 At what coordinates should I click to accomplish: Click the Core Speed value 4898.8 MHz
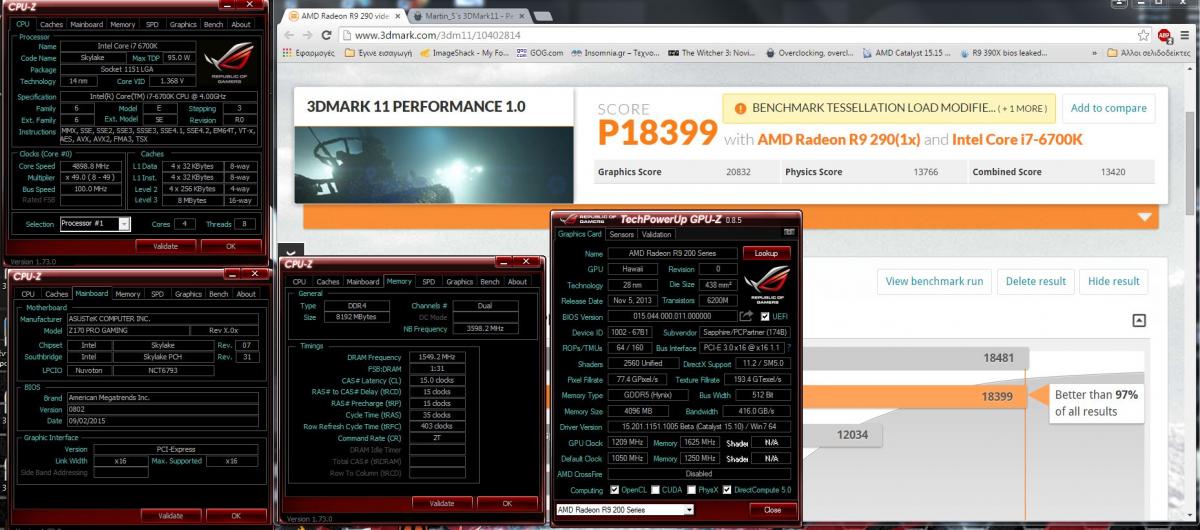pos(92,166)
